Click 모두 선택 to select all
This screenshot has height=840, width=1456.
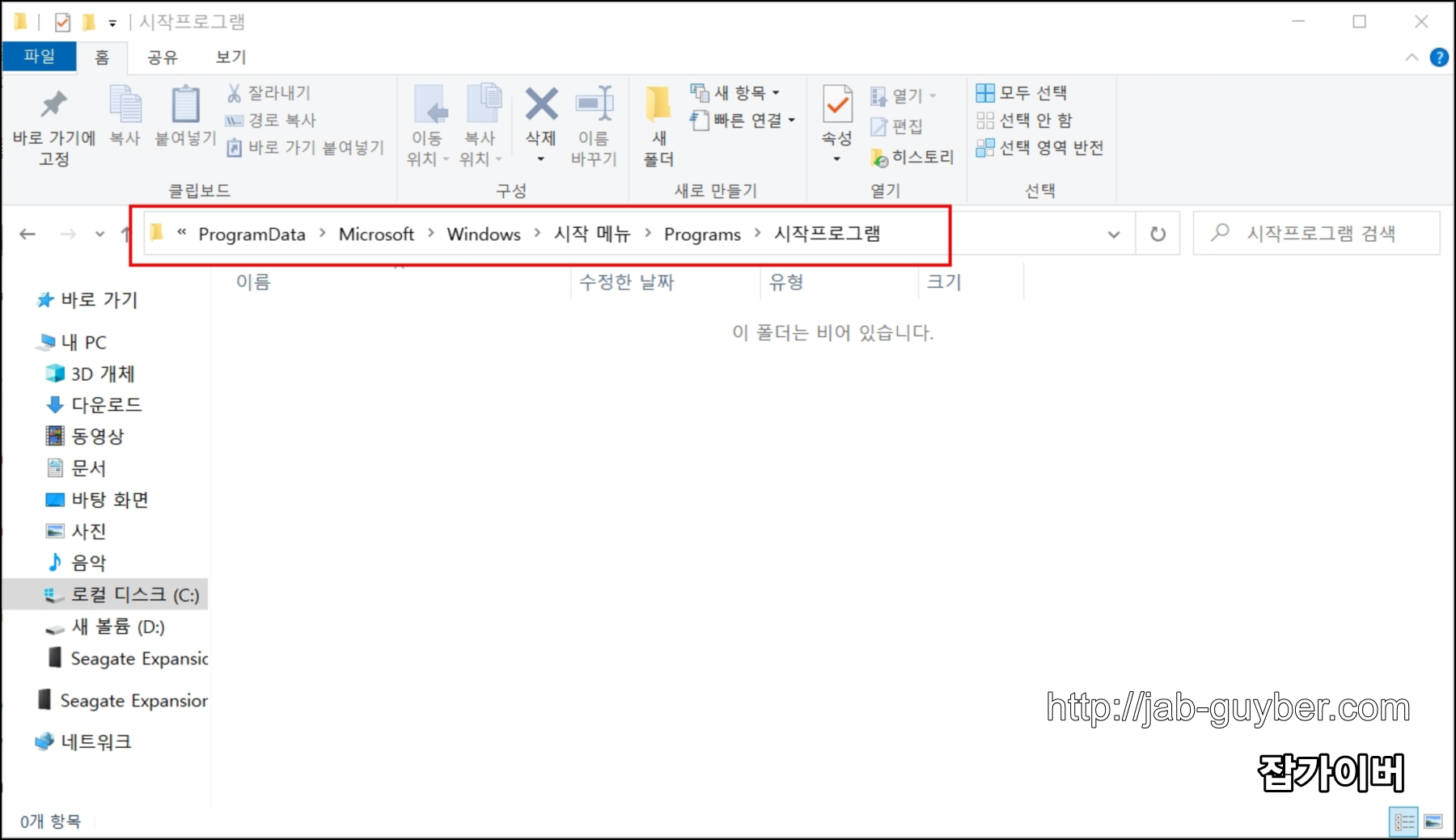(x=1022, y=93)
